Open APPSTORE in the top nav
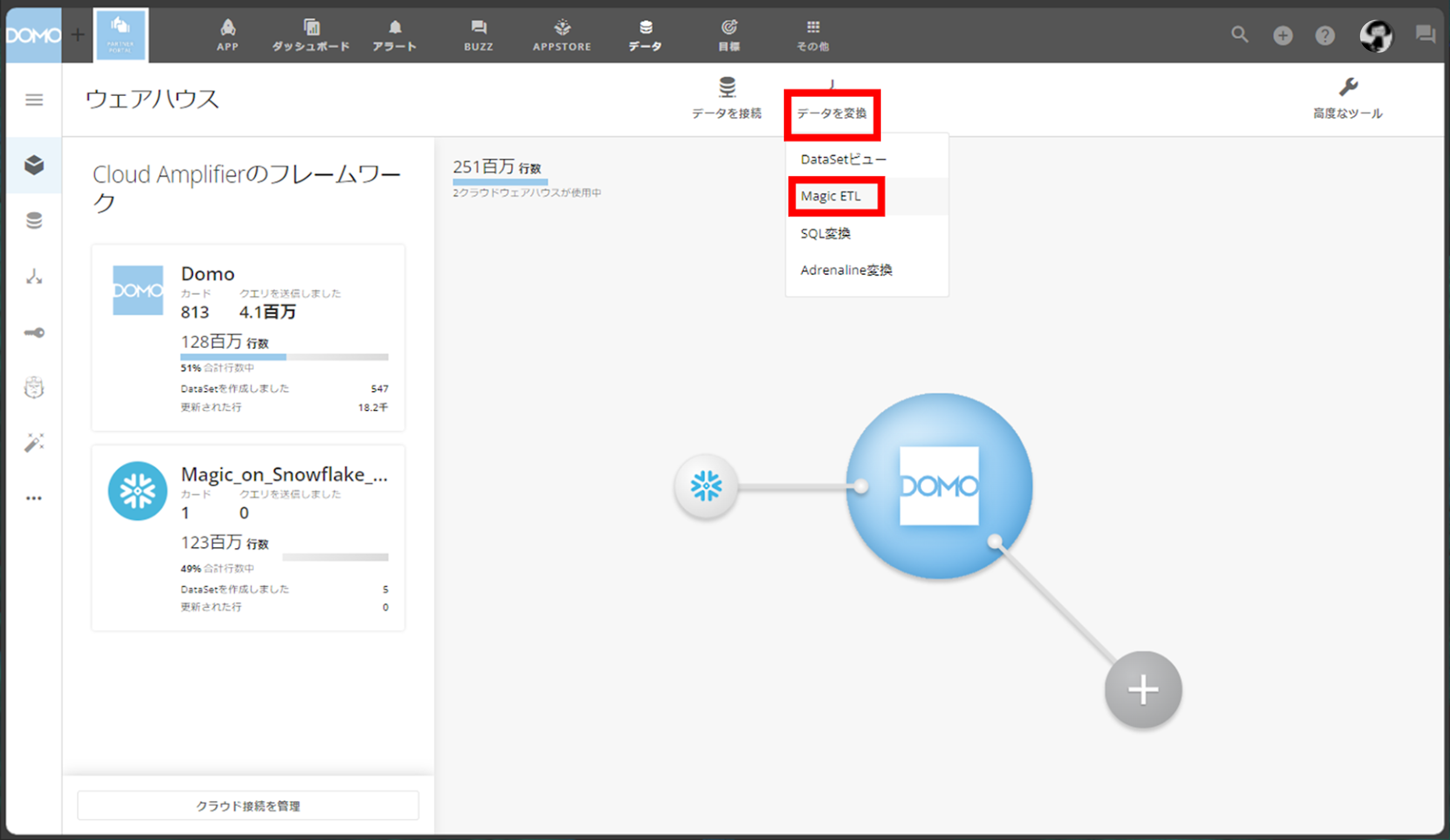Image resolution: width=1450 pixels, height=840 pixels. click(x=562, y=35)
